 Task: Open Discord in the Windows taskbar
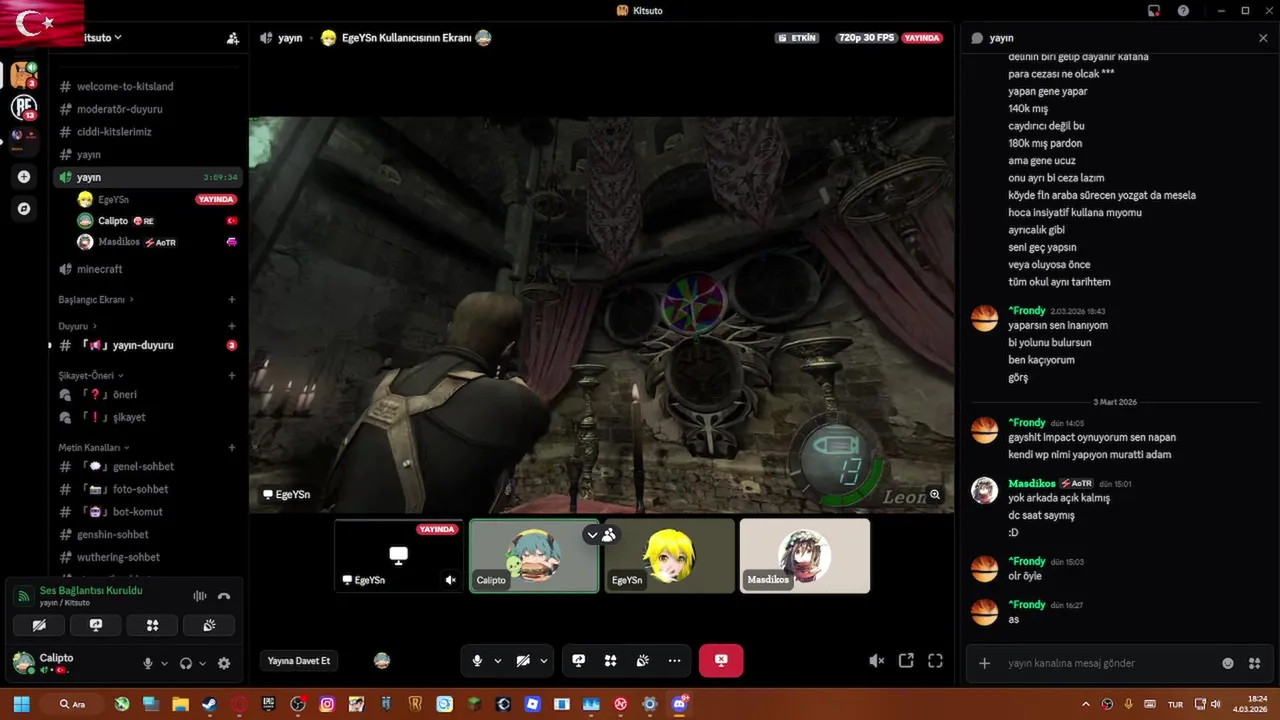click(x=679, y=704)
